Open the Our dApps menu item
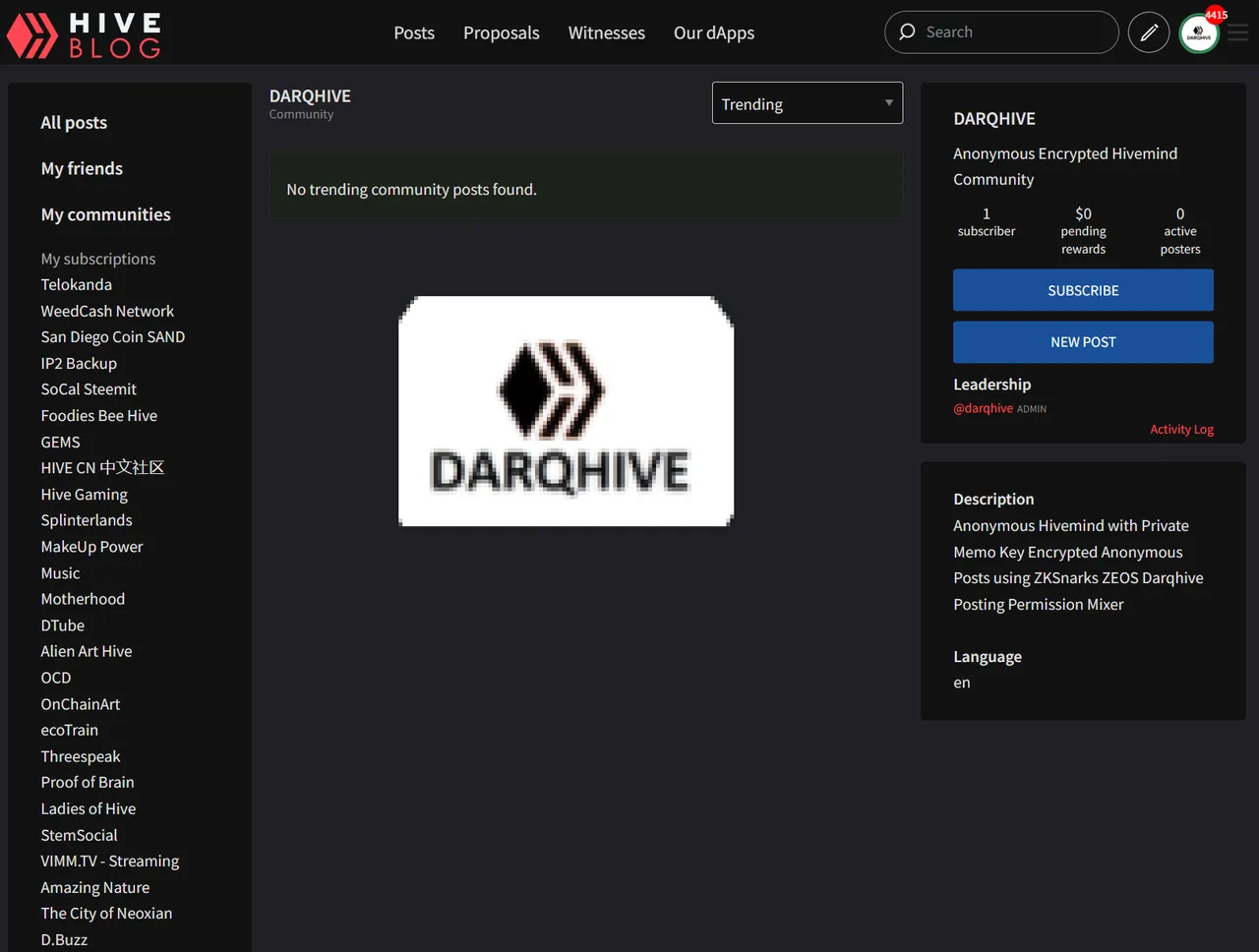The width and height of the screenshot is (1259, 952). click(x=714, y=32)
